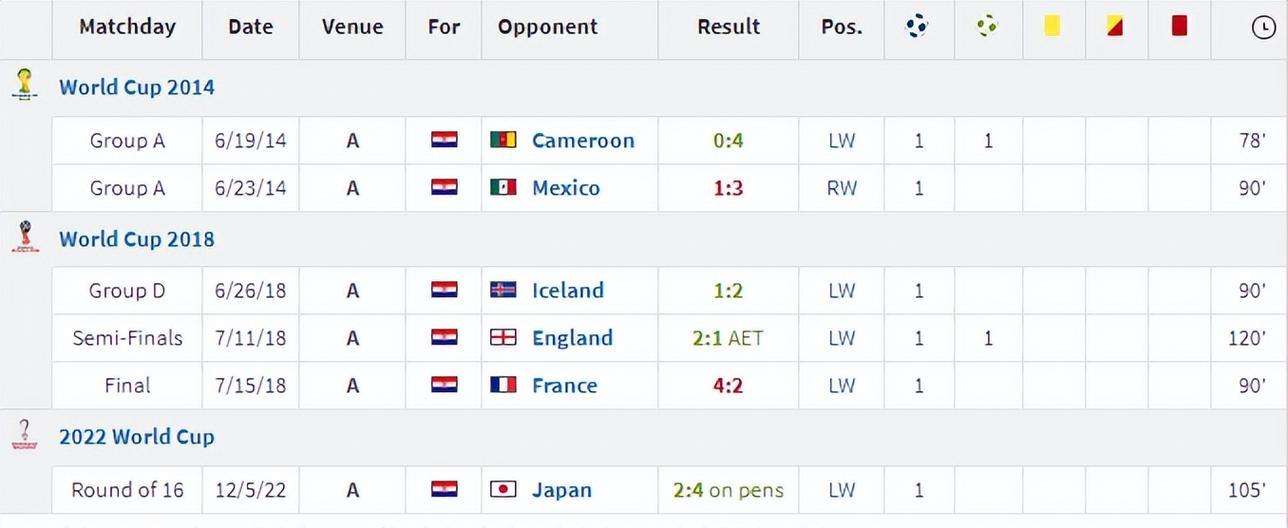Open the 2022 World Cup competition link
The image size is (1288, 528).
pyautogui.click(x=137, y=437)
